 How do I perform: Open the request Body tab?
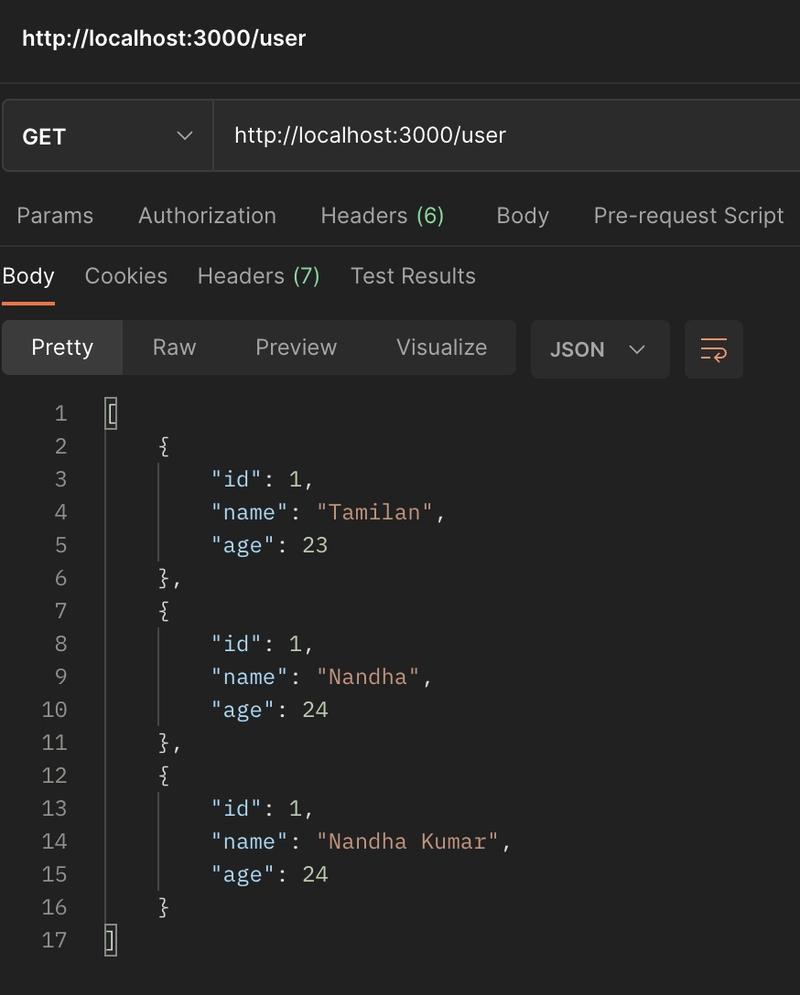coord(523,216)
